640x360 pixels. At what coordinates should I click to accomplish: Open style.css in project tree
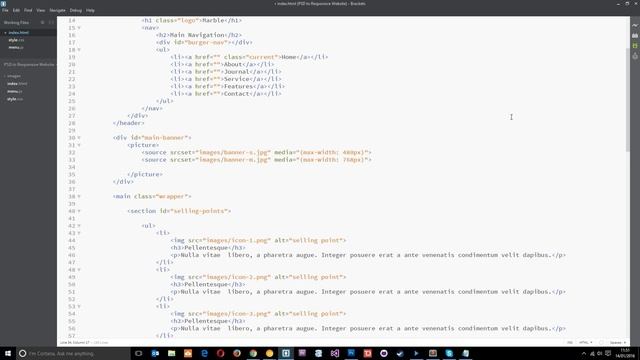click(15, 99)
